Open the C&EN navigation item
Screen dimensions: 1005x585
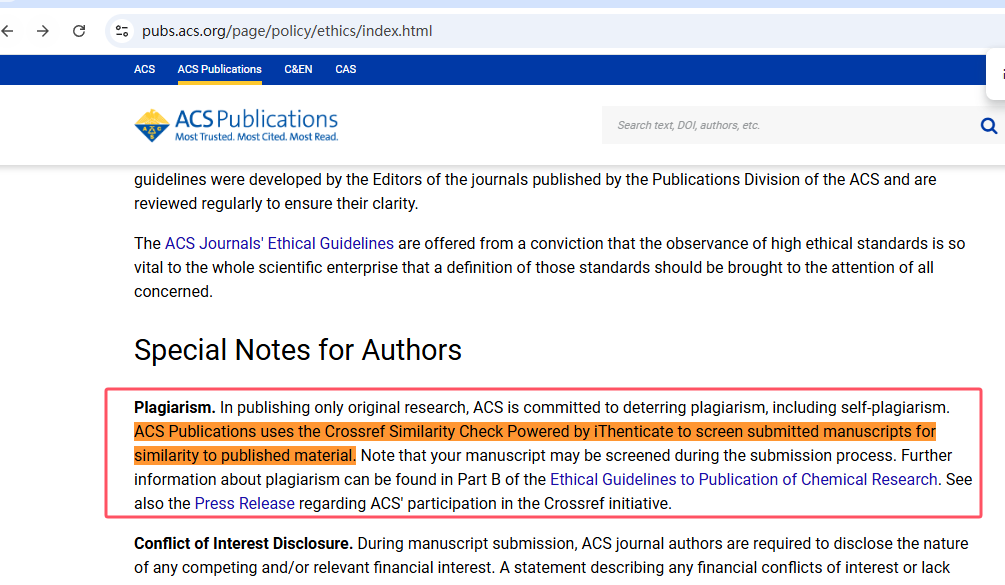[298, 69]
